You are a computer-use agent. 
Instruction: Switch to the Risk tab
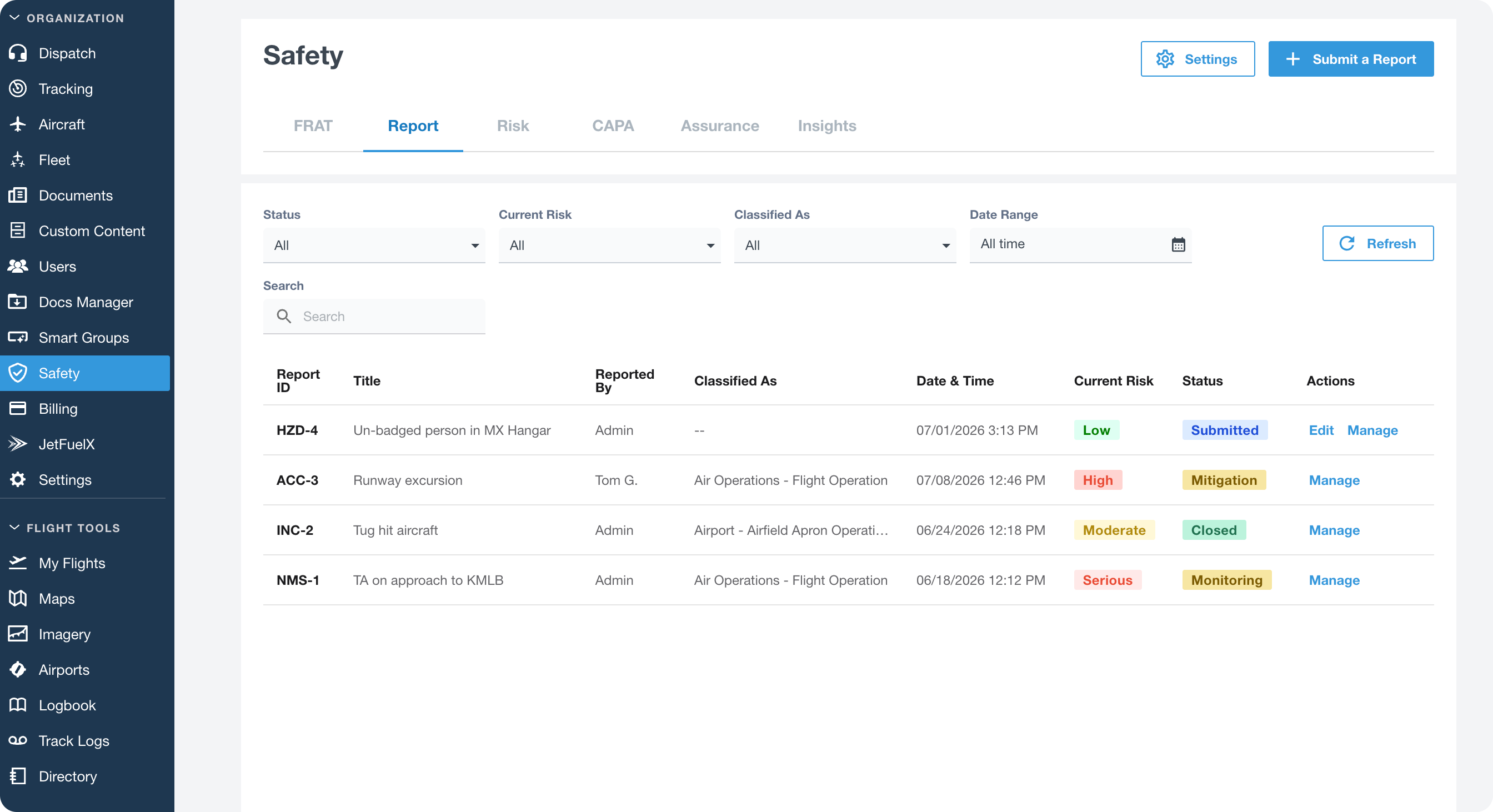(x=513, y=126)
